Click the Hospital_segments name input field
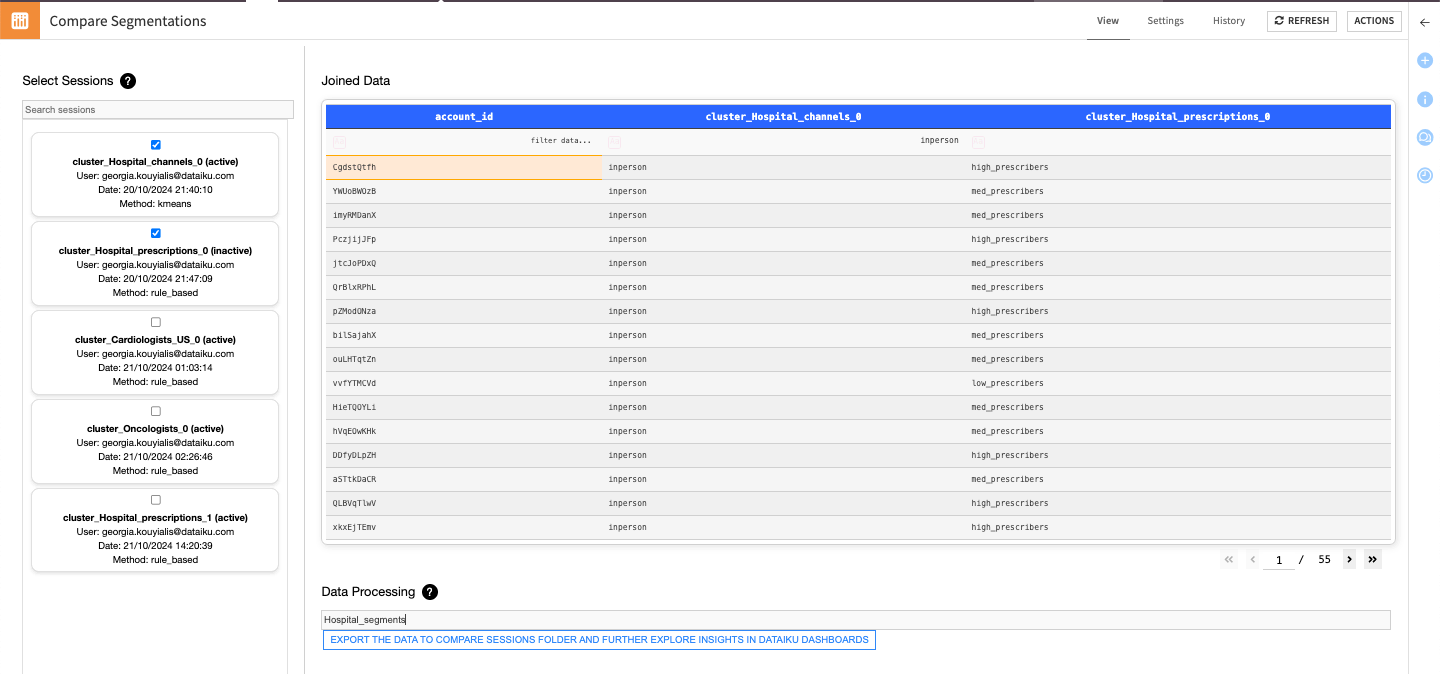This screenshot has width=1440, height=674. tap(856, 620)
